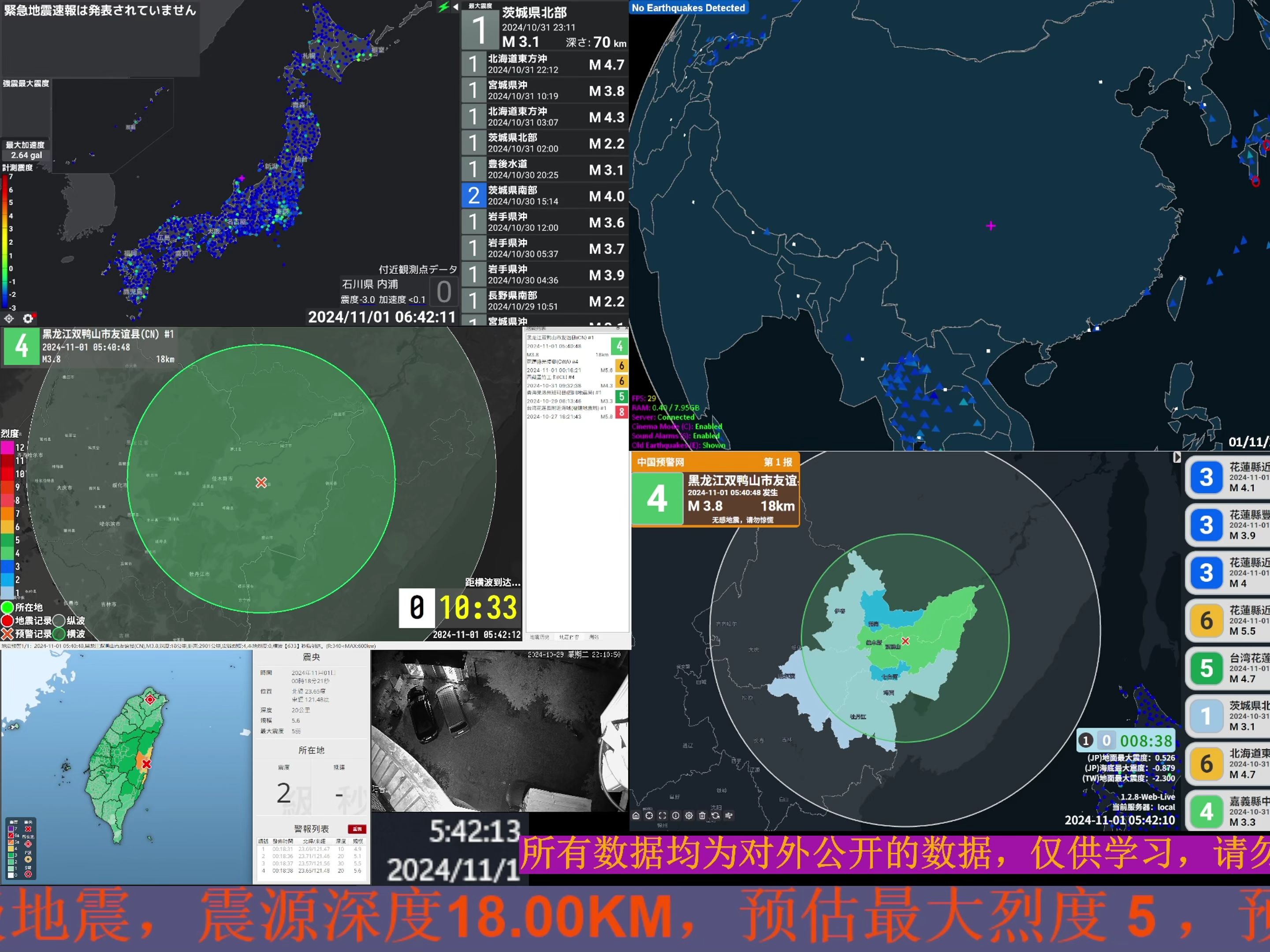The width and height of the screenshot is (1270, 952).
Task: Open gear settings below the Japan intensity scale
Action: pyautogui.click(x=28, y=318)
